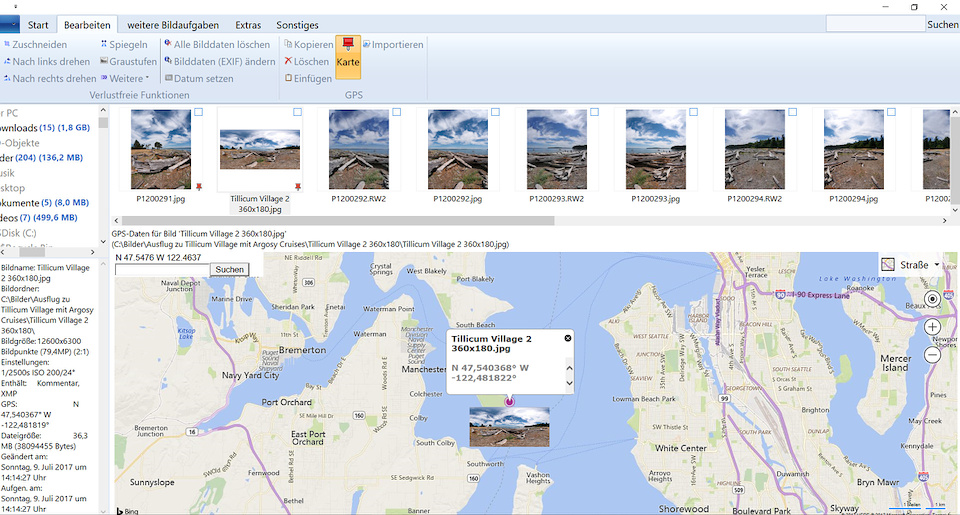
Task: Open the Weitere dropdown in ribbon
Action: pyautogui.click(x=128, y=79)
